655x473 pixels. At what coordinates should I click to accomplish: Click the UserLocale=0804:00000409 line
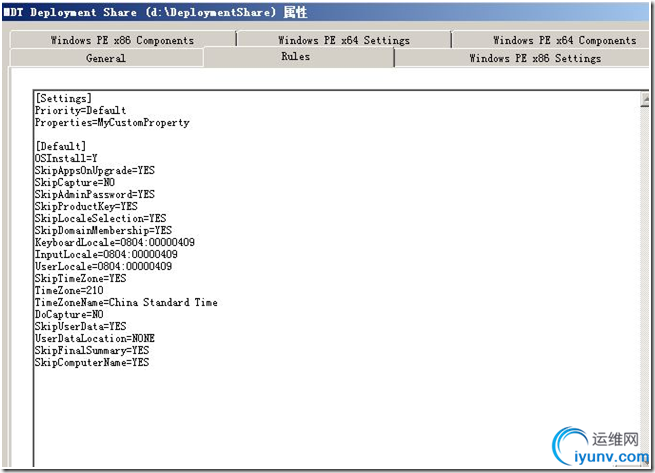click(103, 266)
